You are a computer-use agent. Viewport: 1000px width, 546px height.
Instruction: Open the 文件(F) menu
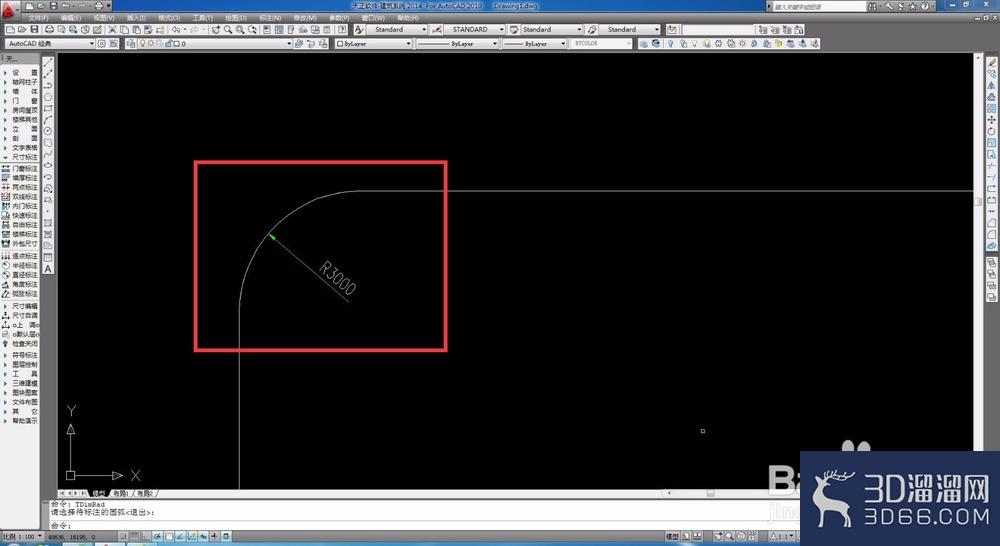click(38, 18)
